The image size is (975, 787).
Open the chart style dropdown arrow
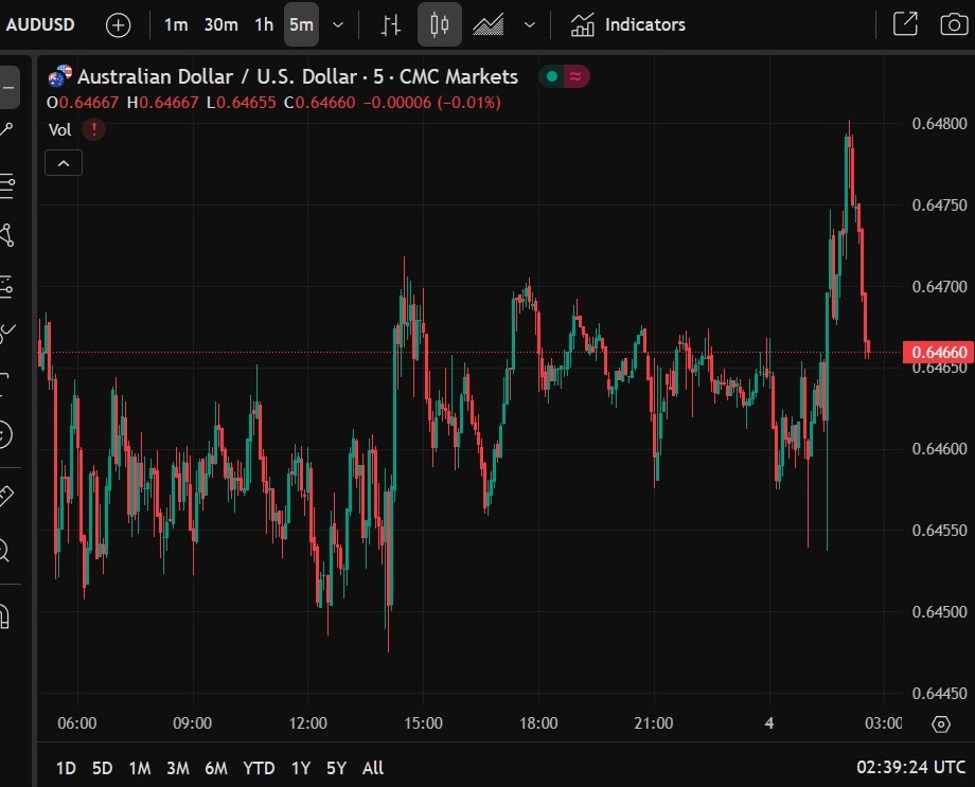529,25
